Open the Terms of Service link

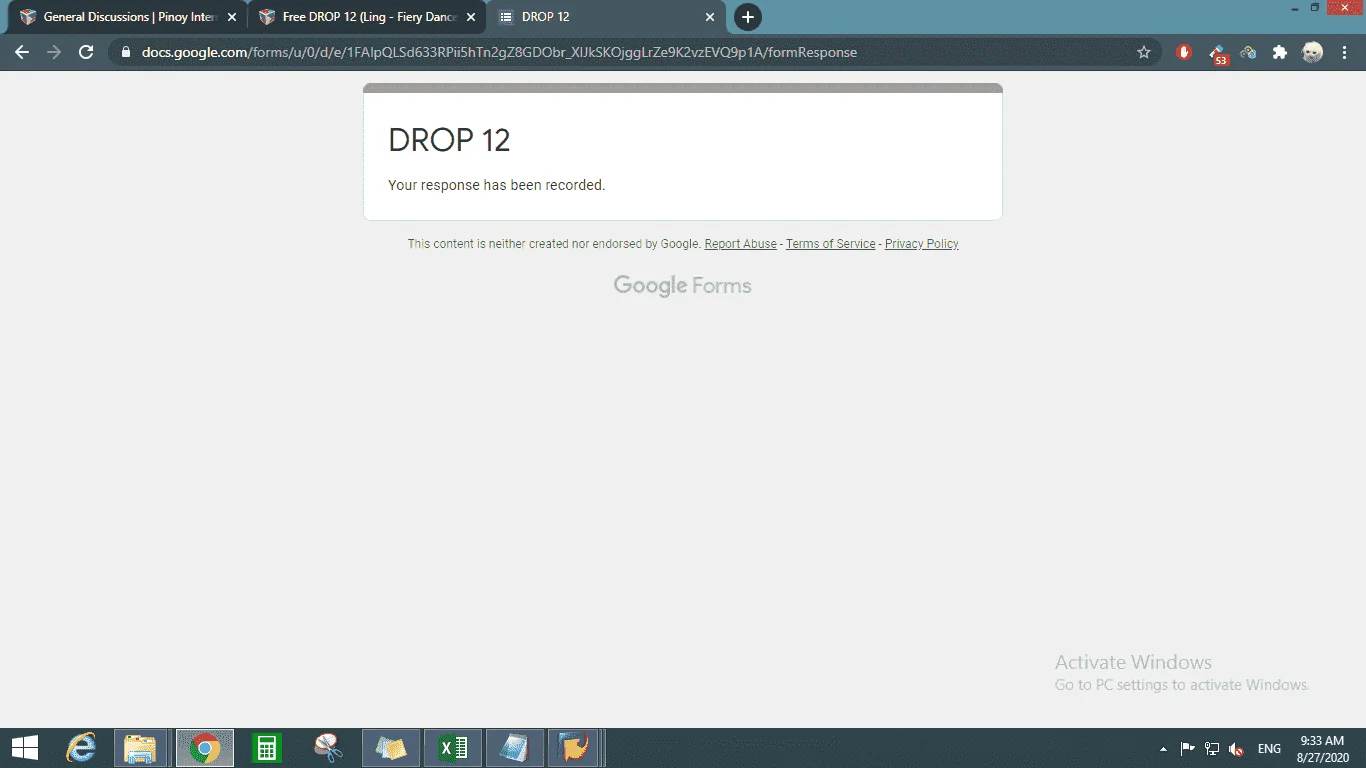point(830,244)
